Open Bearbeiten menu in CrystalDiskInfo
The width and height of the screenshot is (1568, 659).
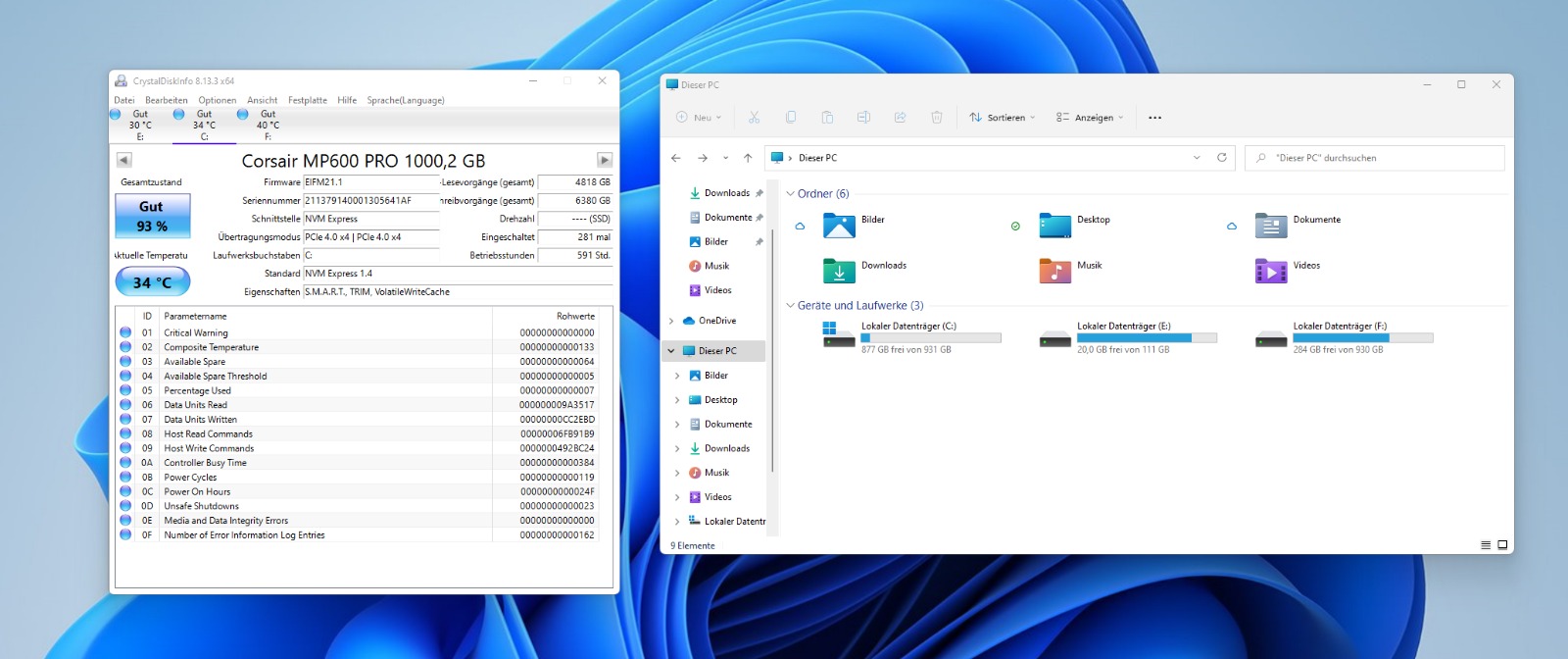tap(167, 100)
